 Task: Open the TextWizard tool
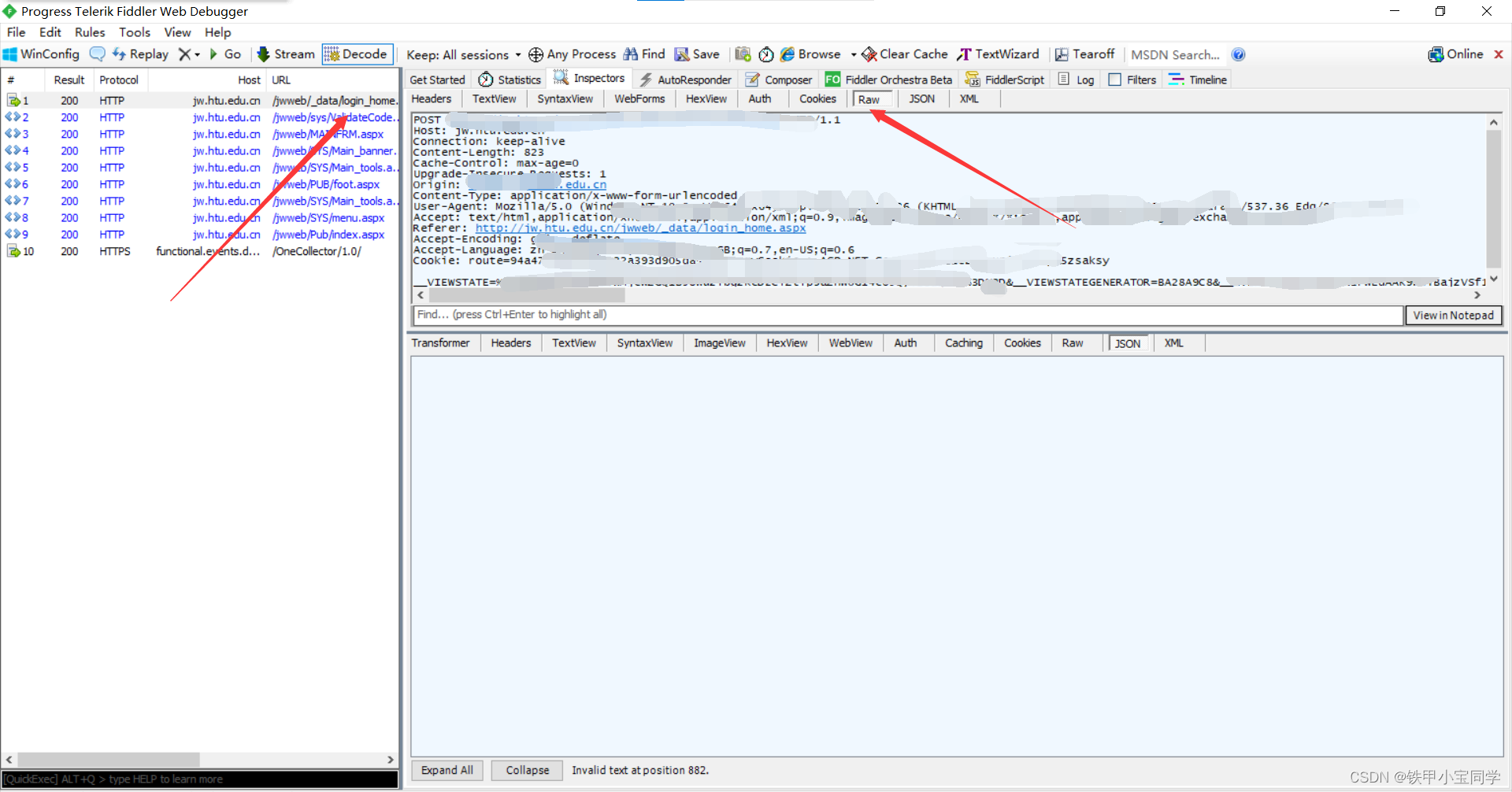click(998, 54)
